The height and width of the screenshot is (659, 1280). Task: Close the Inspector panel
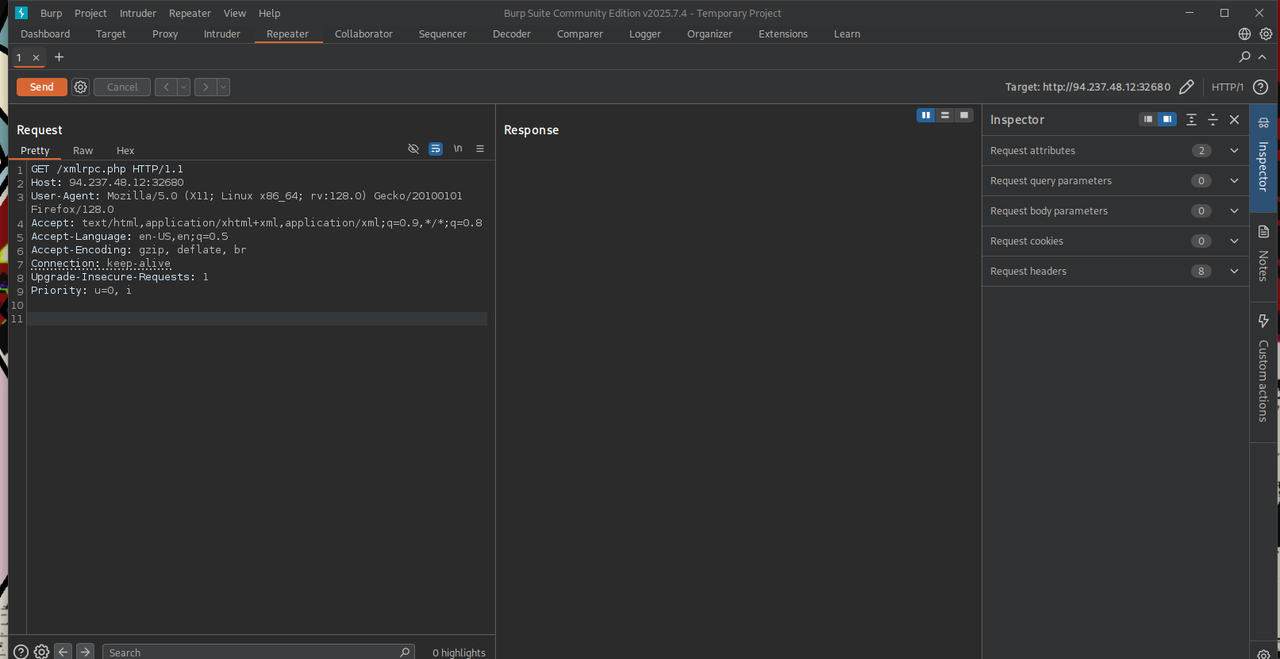[1234, 119]
